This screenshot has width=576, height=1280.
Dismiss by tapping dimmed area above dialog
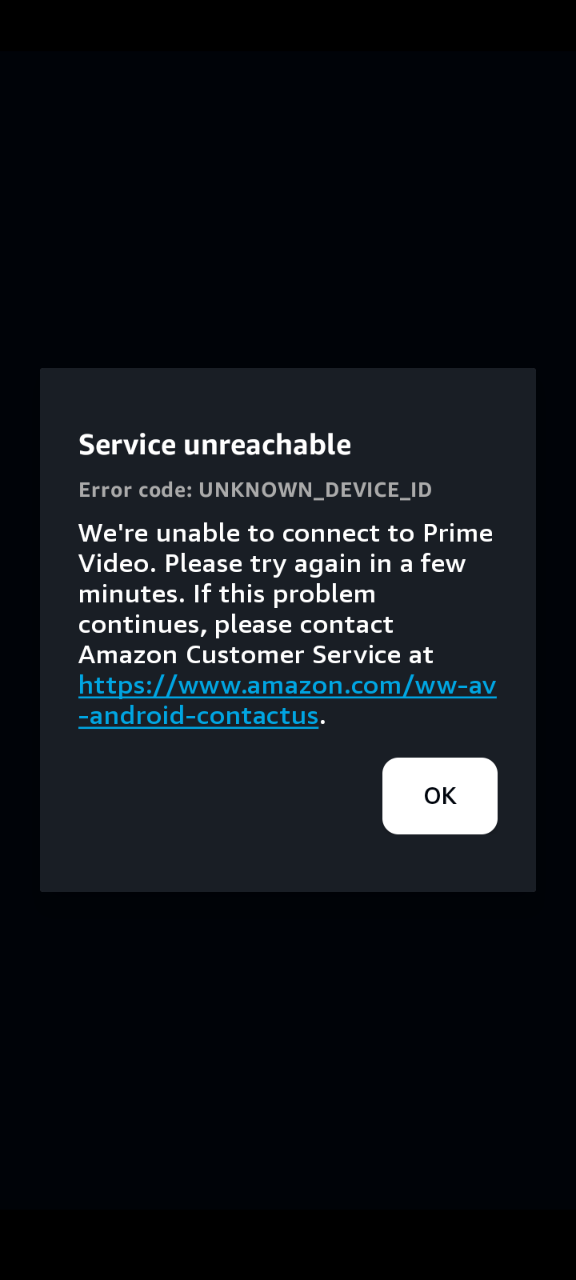(288, 210)
